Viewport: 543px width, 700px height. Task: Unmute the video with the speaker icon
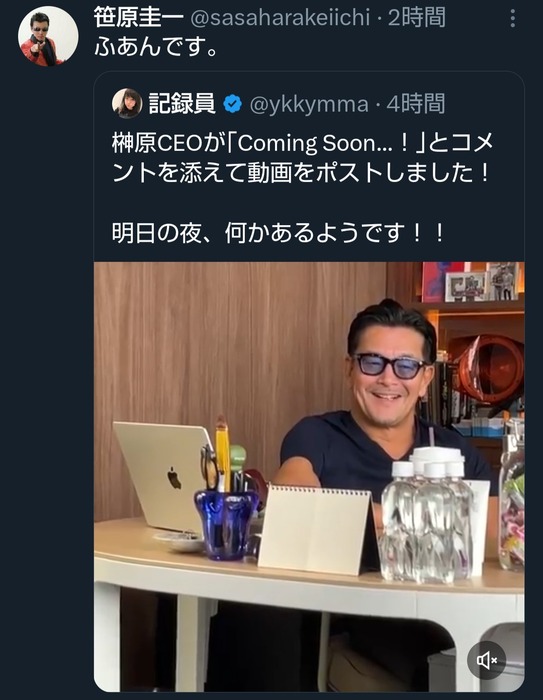point(486,660)
